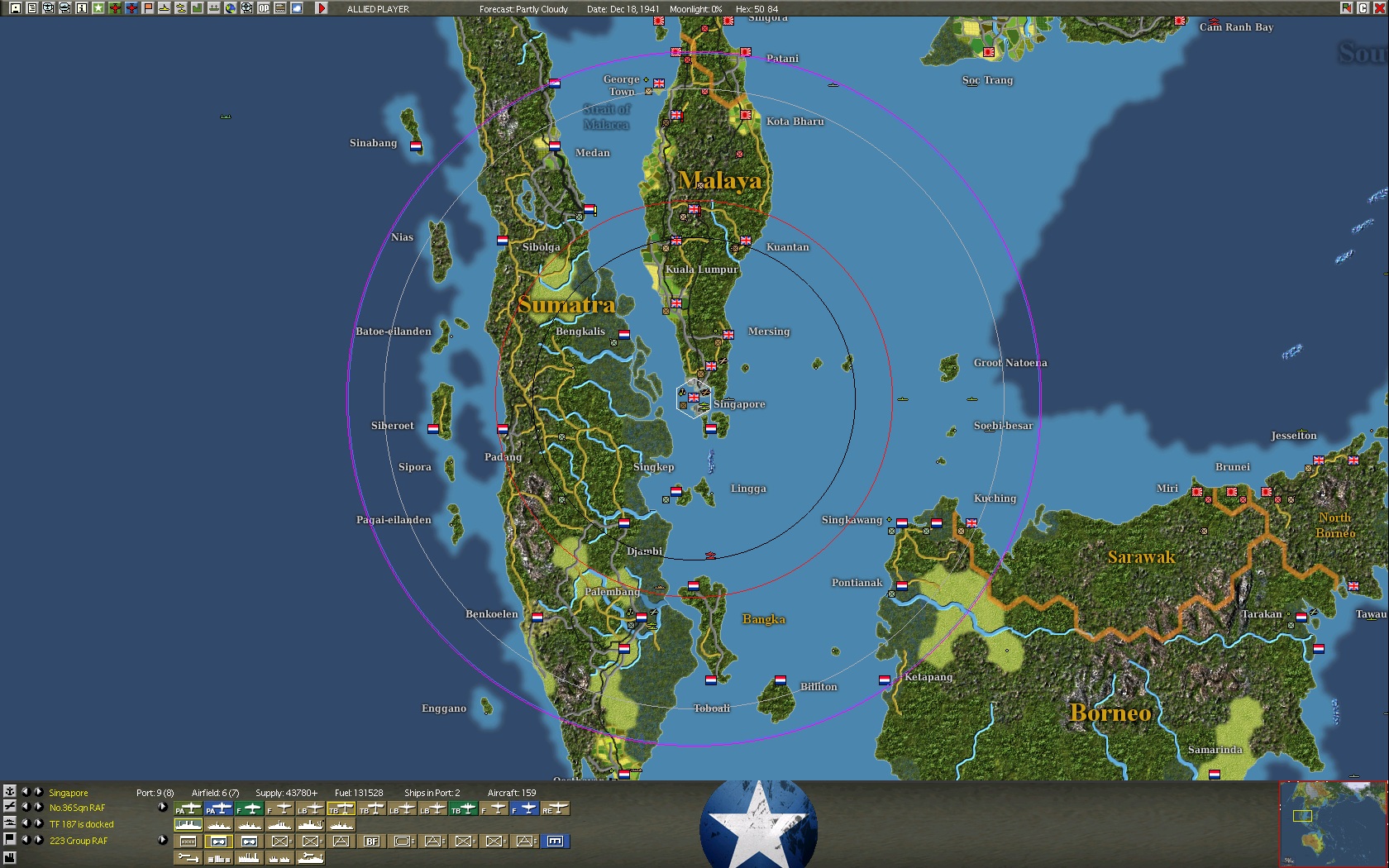Screen dimensions: 1389x868
Task: Open the weather cloud icon in toolbar
Action: click(297, 8)
